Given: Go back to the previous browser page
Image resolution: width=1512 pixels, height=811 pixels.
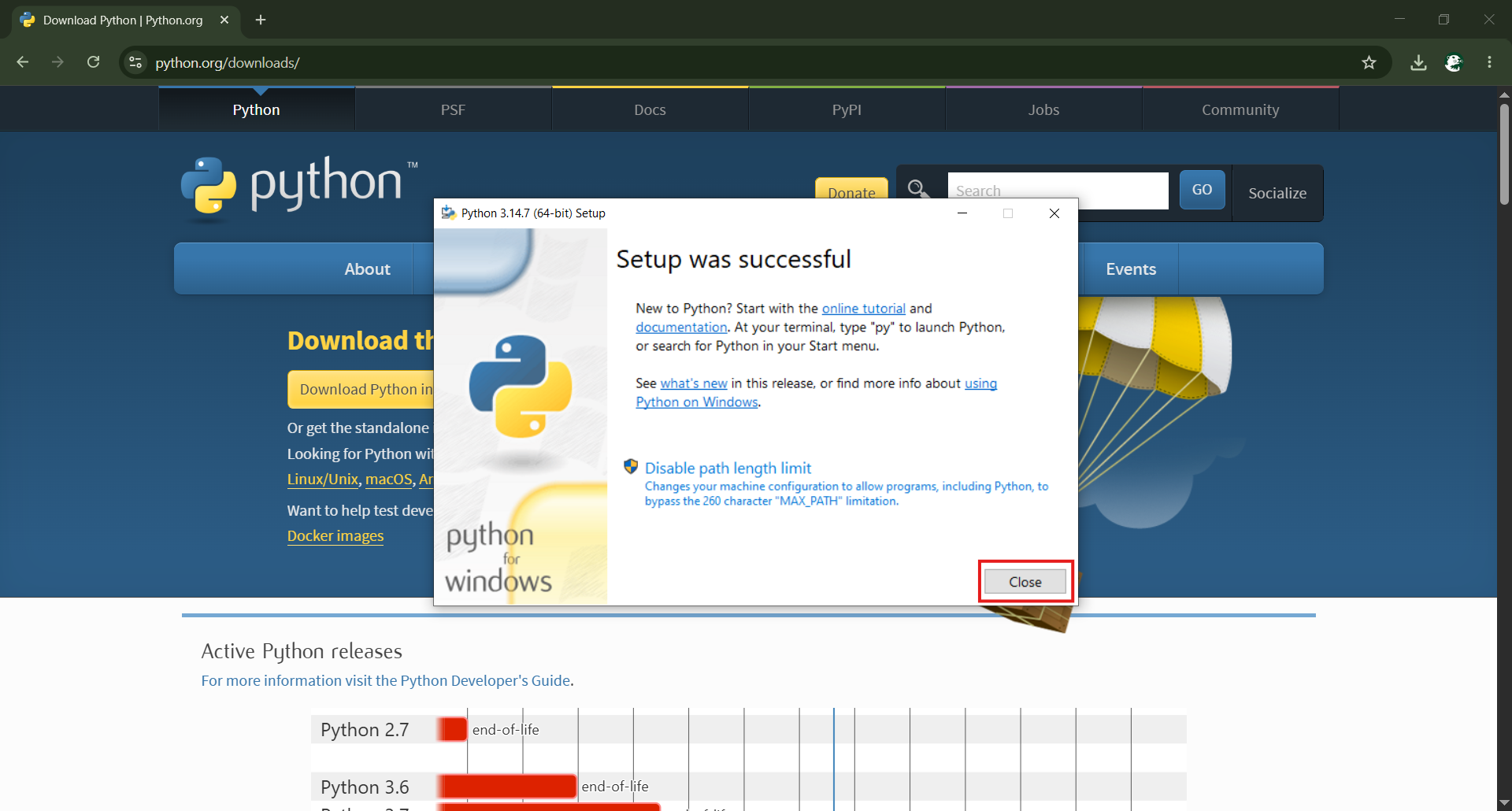Looking at the screenshot, I should [x=23, y=62].
